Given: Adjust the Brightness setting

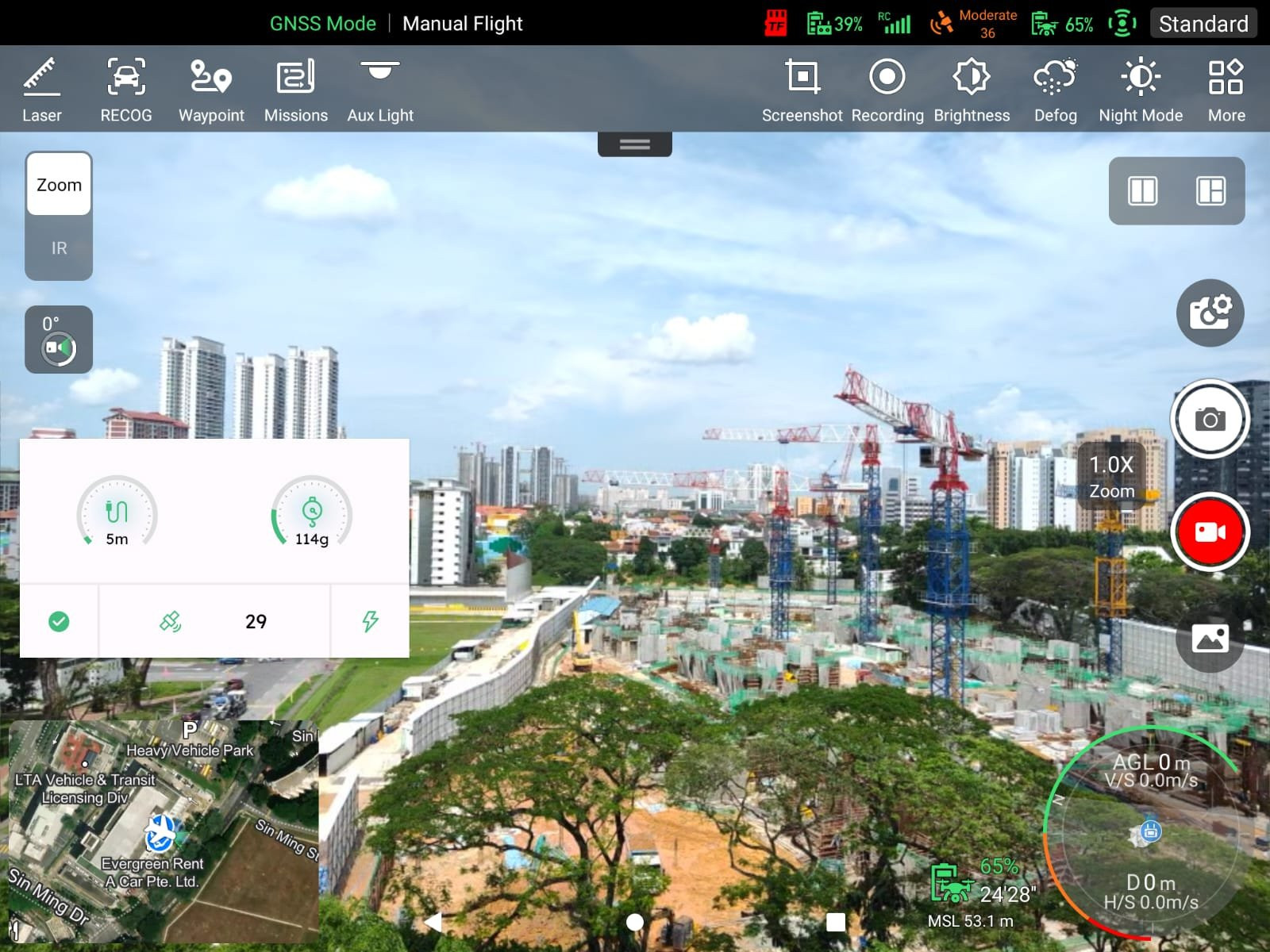Looking at the screenshot, I should click(x=972, y=90).
